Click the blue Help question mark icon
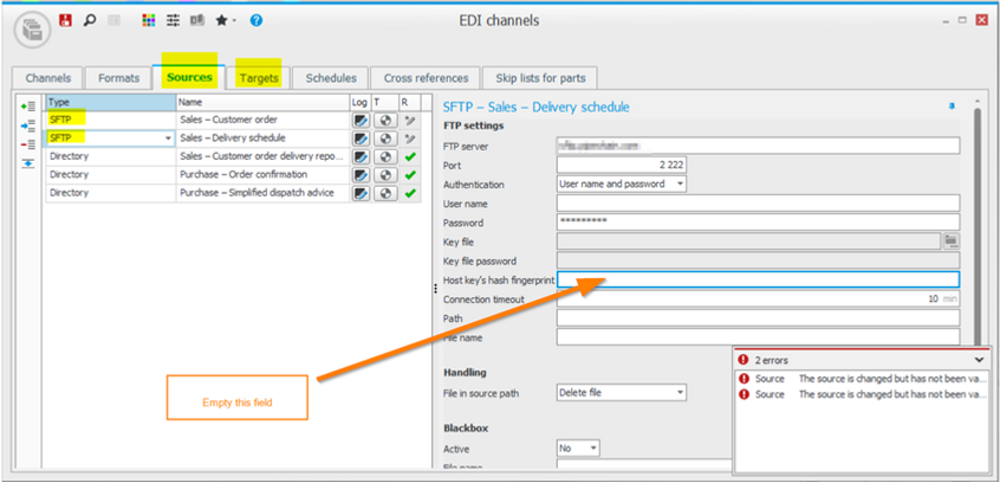Image resolution: width=1000 pixels, height=482 pixels. [x=256, y=20]
